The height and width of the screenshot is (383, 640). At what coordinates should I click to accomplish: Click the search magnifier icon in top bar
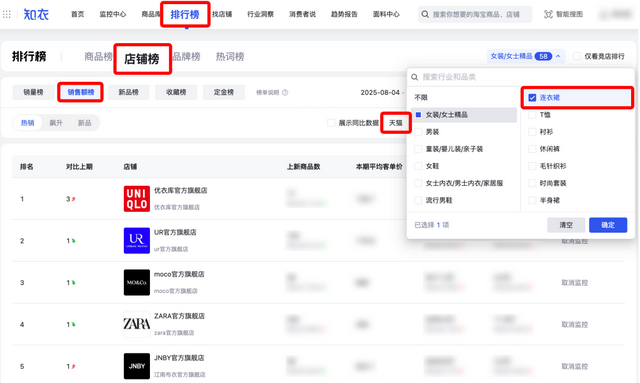(x=425, y=14)
